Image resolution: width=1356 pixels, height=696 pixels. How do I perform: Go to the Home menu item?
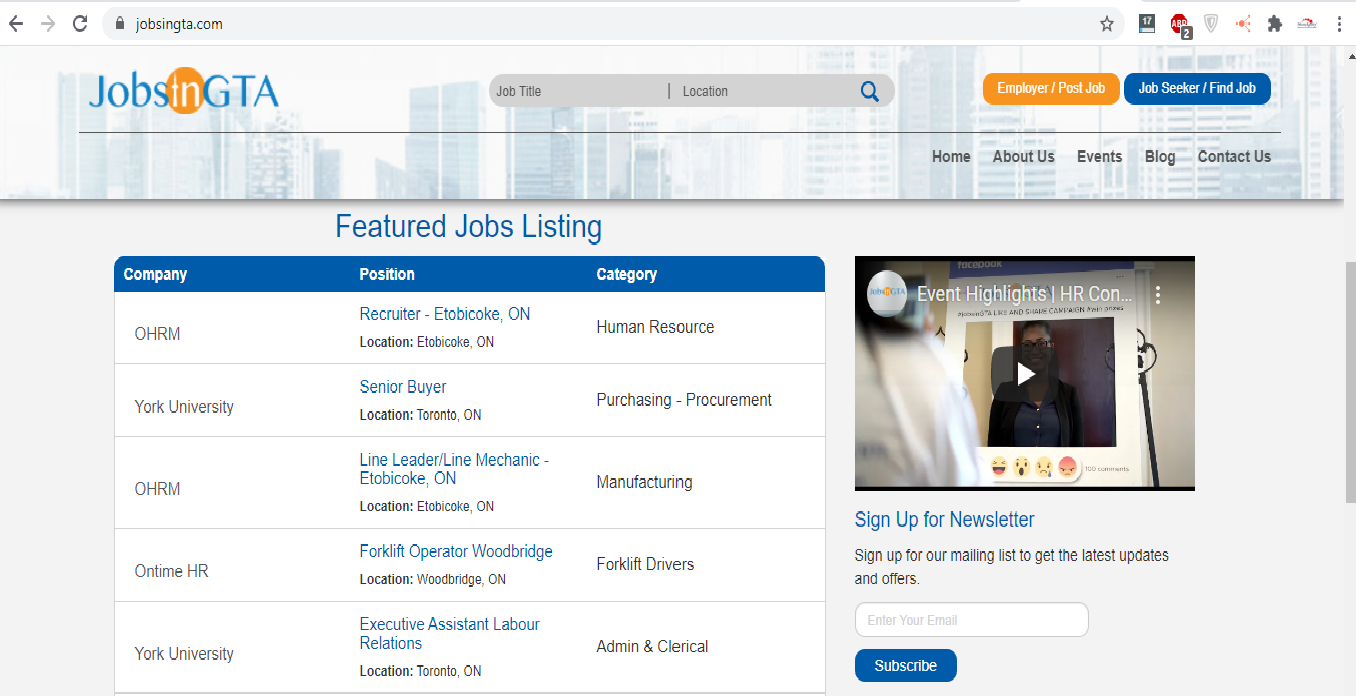[x=951, y=156]
